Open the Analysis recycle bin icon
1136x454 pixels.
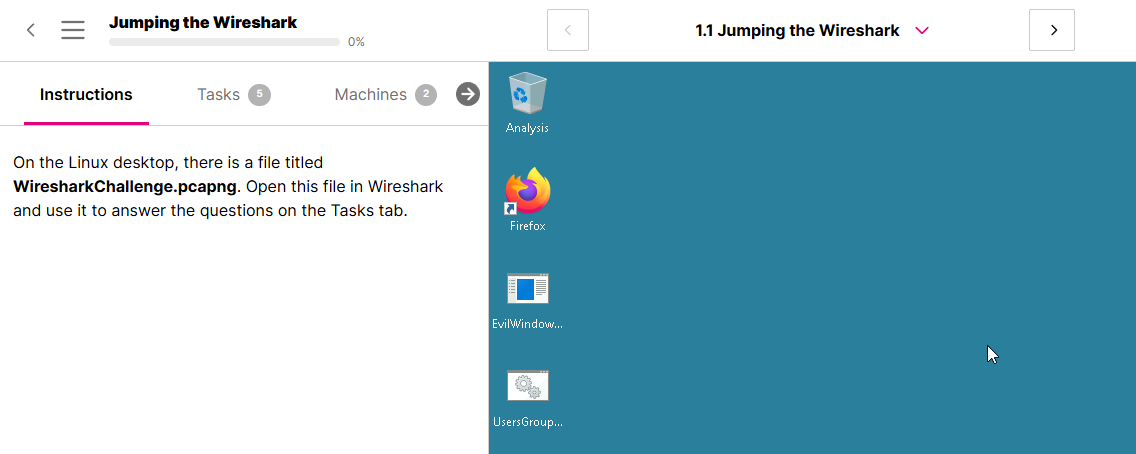(x=527, y=94)
